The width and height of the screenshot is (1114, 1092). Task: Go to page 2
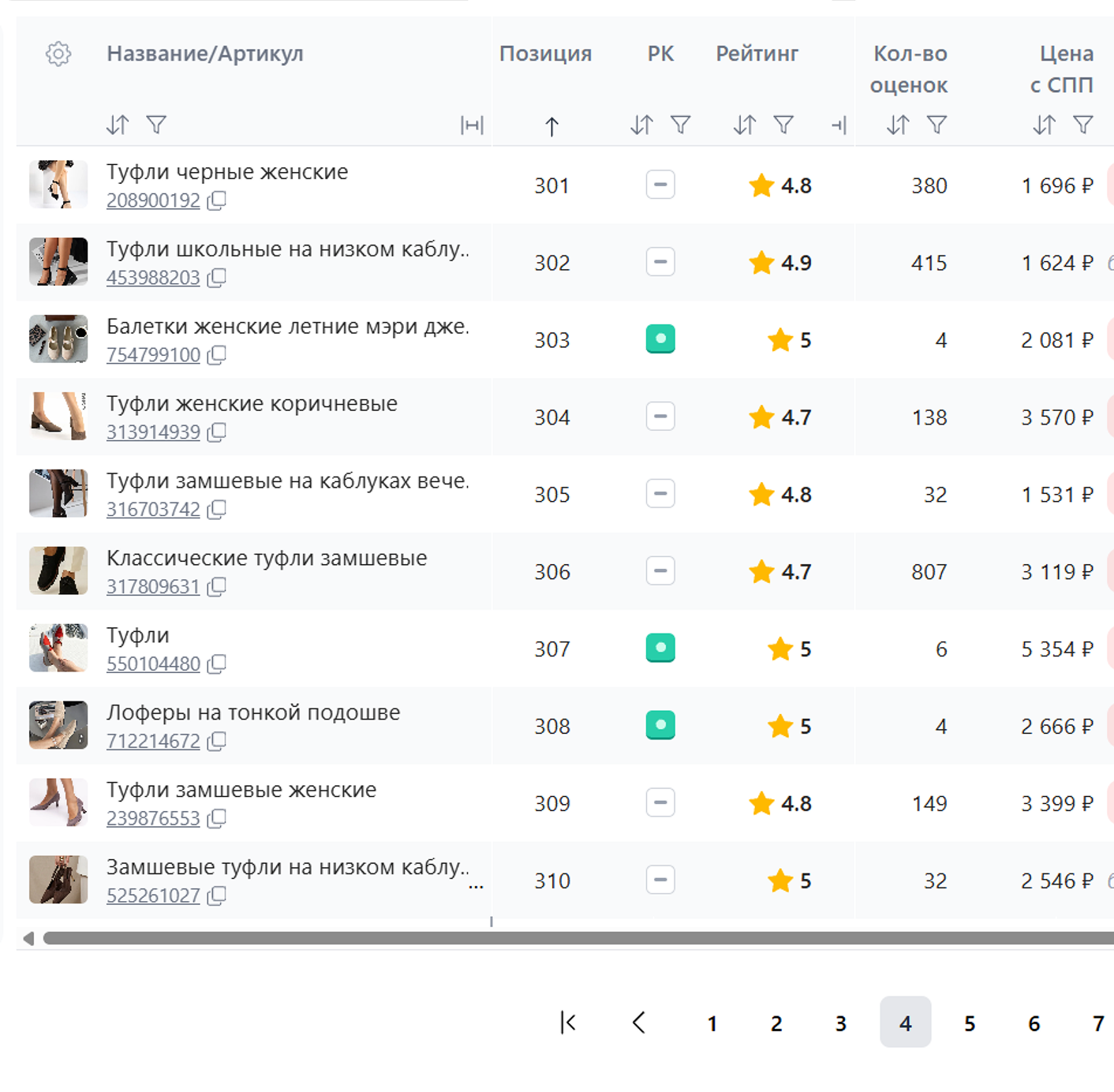click(x=776, y=1023)
